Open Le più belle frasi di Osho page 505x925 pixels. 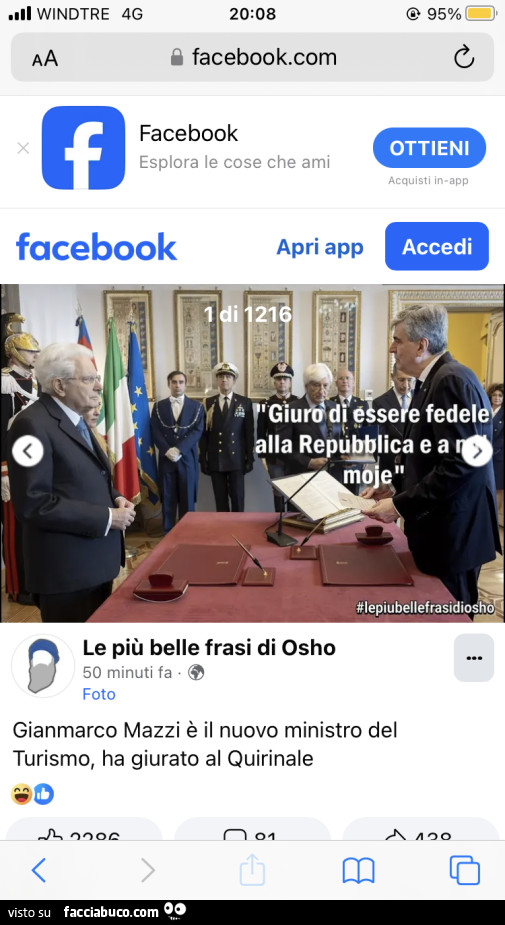[x=209, y=648]
